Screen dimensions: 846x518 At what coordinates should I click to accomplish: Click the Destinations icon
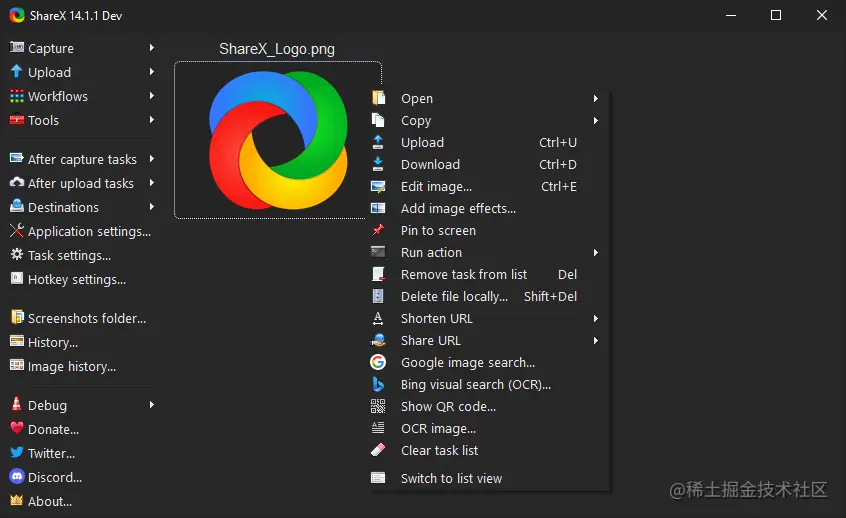(x=17, y=206)
